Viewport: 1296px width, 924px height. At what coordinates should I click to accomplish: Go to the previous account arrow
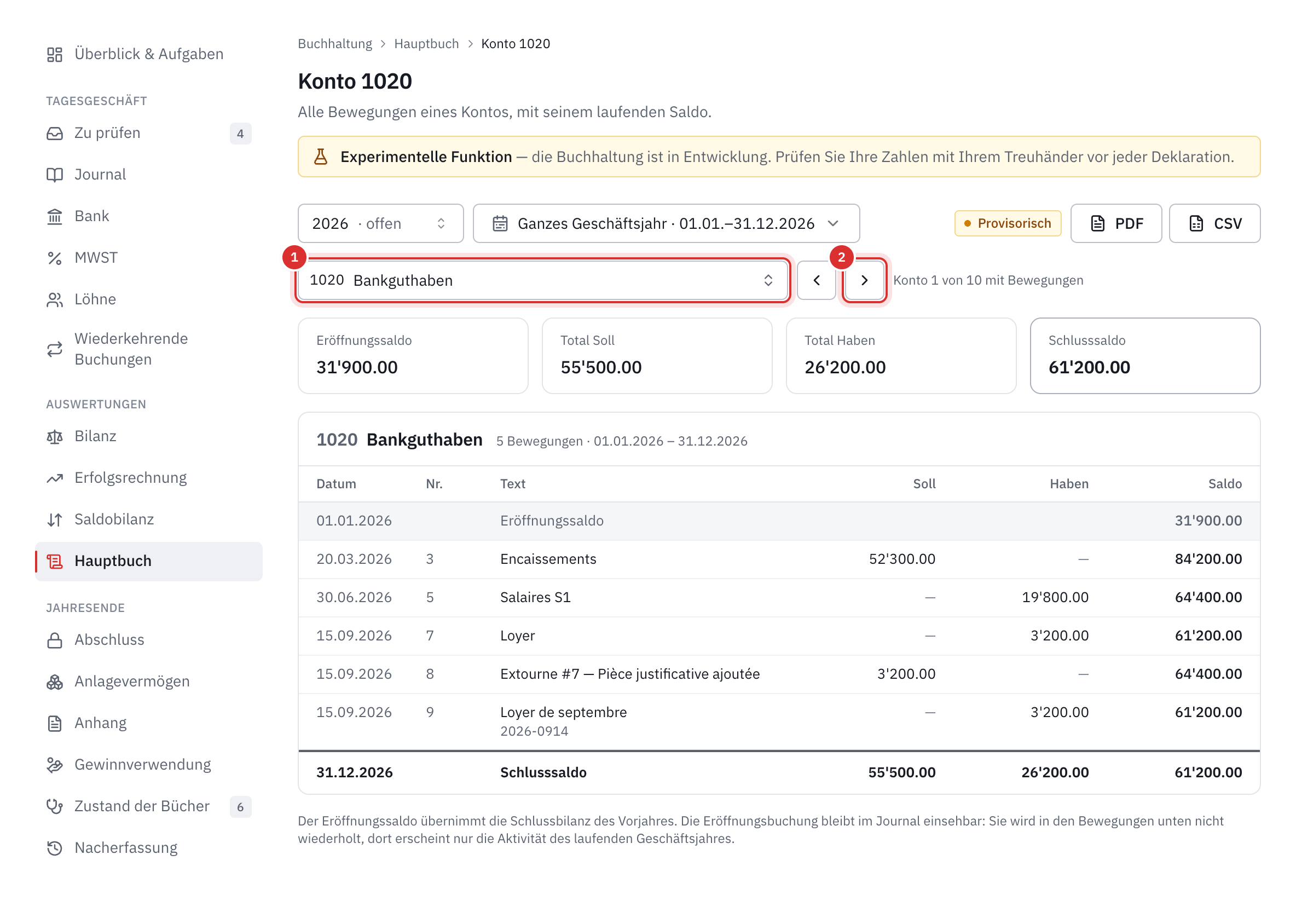pyautogui.click(x=817, y=280)
